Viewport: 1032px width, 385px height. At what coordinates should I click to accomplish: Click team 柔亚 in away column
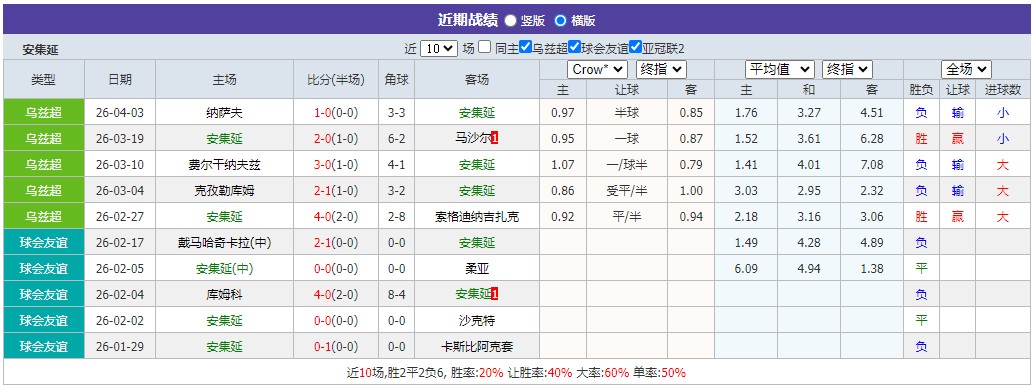pos(477,269)
